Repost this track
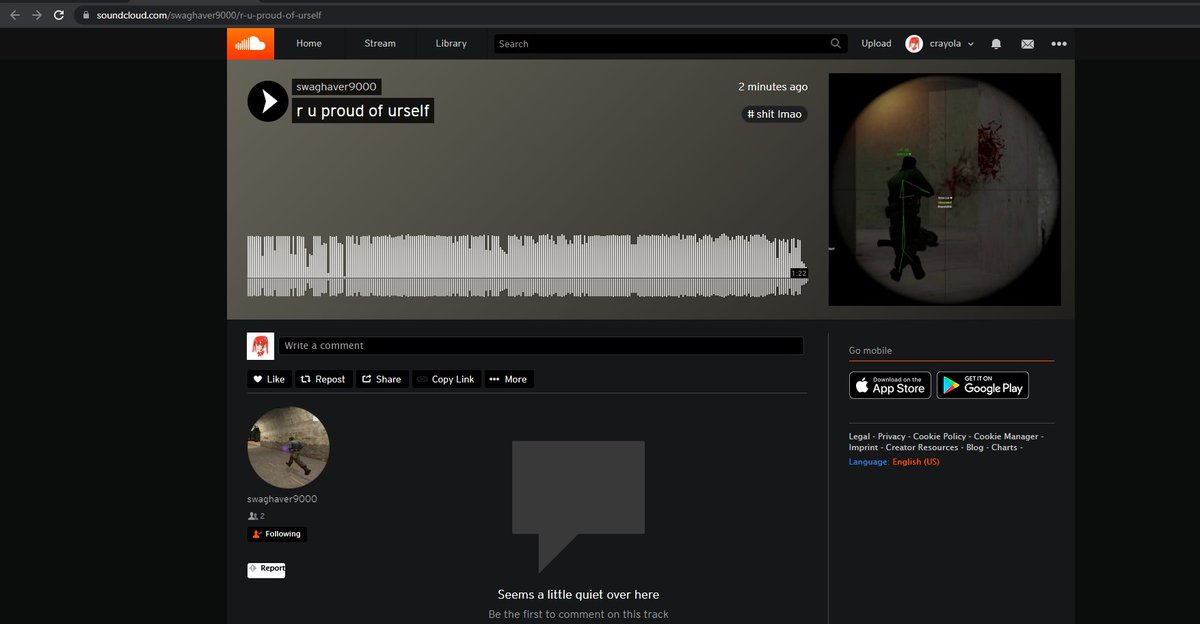 pyautogui.click(x=323, y=379)
